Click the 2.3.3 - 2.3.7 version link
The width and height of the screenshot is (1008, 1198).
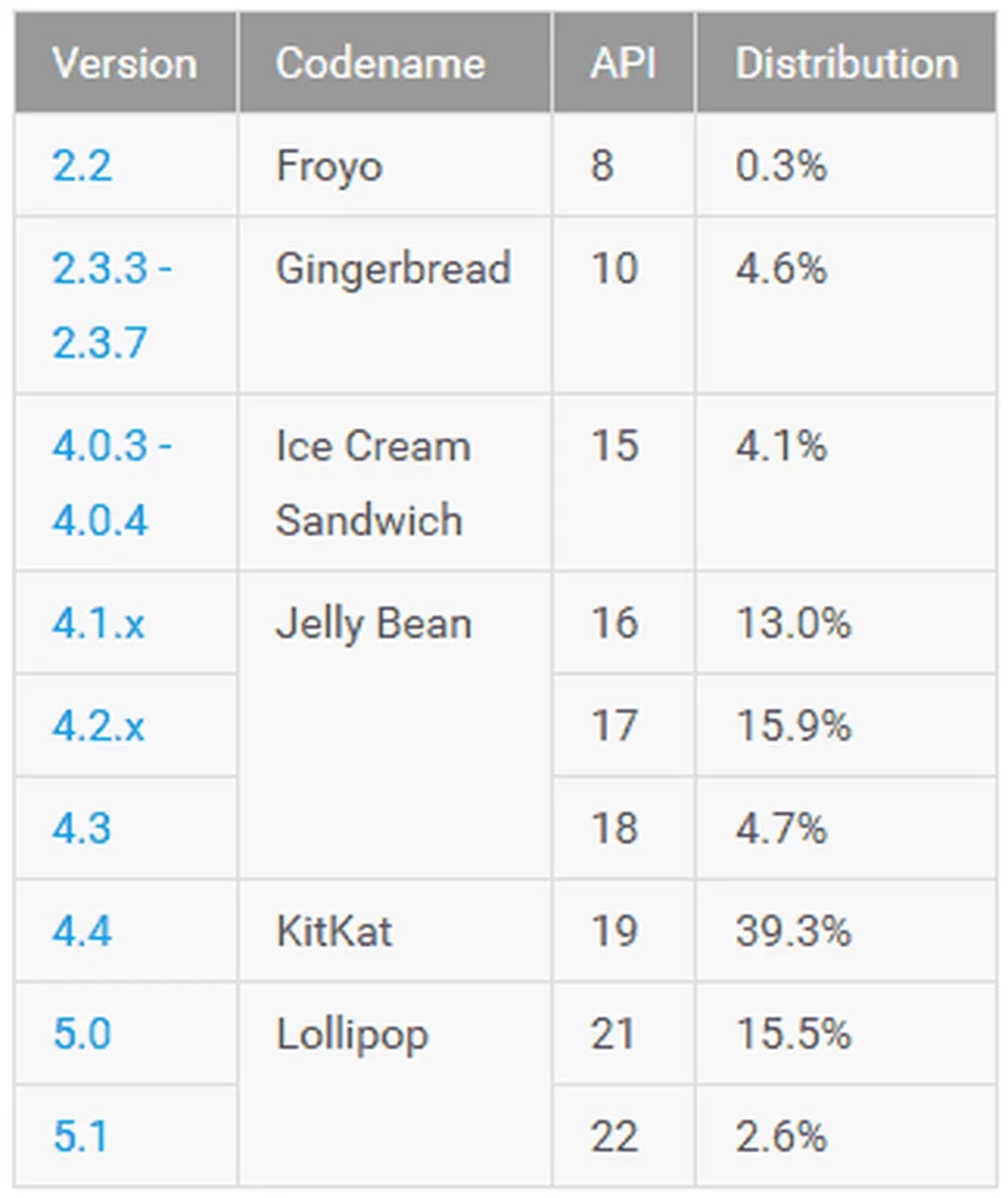coord(110,305)
